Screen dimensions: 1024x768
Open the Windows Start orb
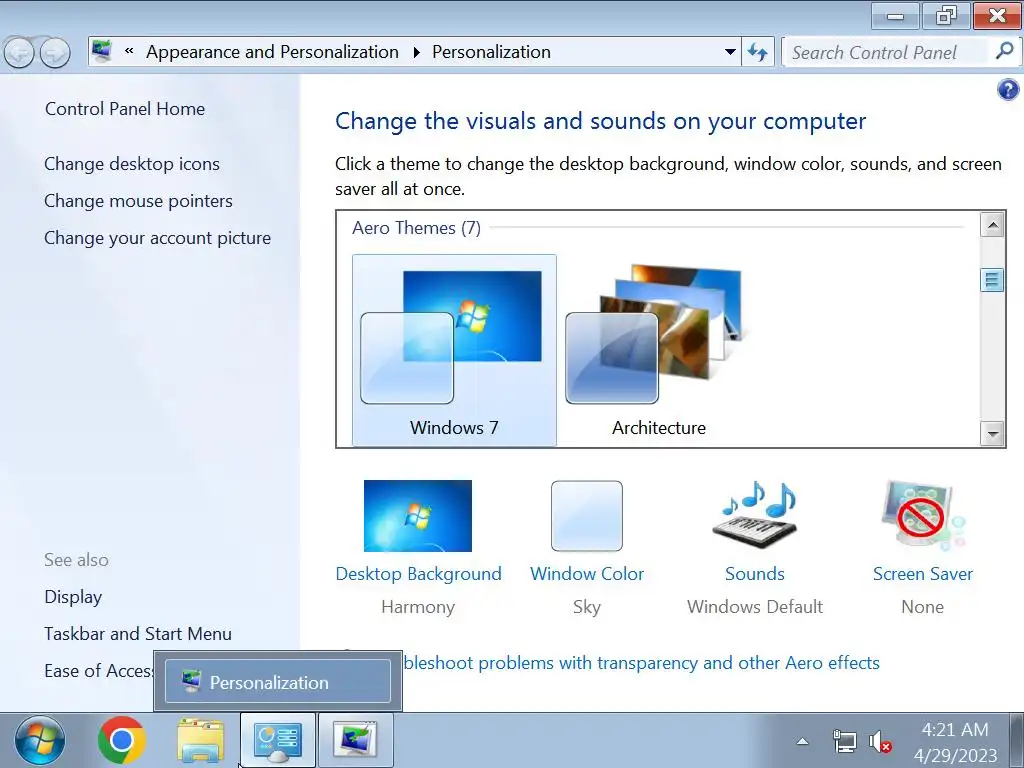[x=40, y=741]
